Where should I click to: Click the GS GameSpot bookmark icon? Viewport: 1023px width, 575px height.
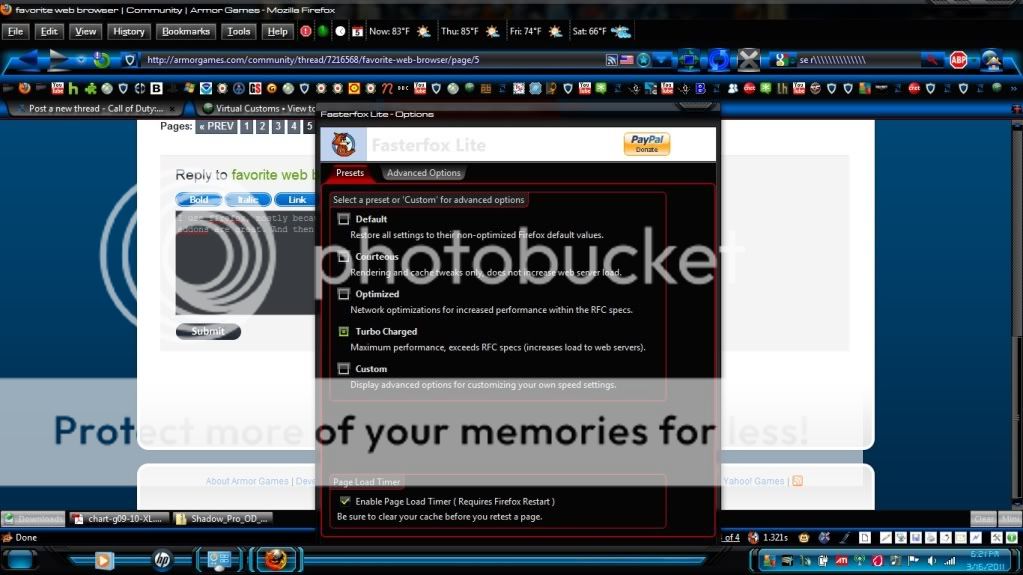255,88
